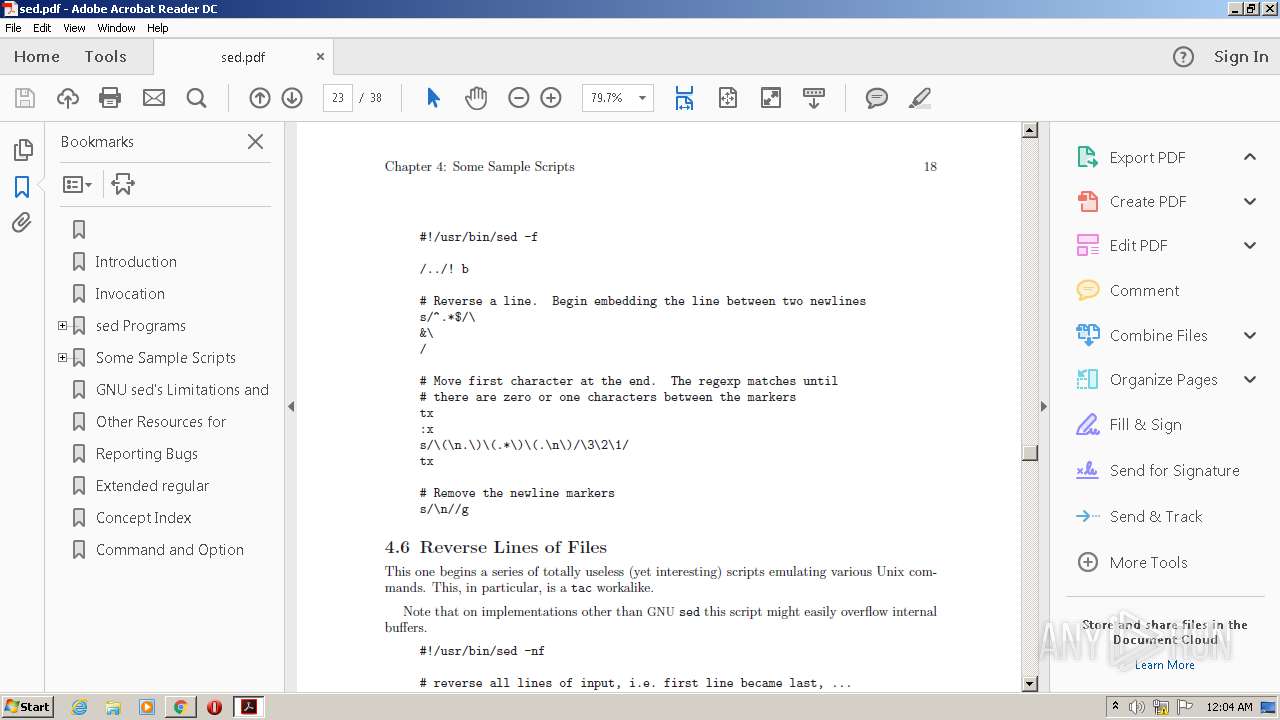Screen dimensions: 1280x720
Task: Switch to the Tools tab
Action: click(105, 57)
